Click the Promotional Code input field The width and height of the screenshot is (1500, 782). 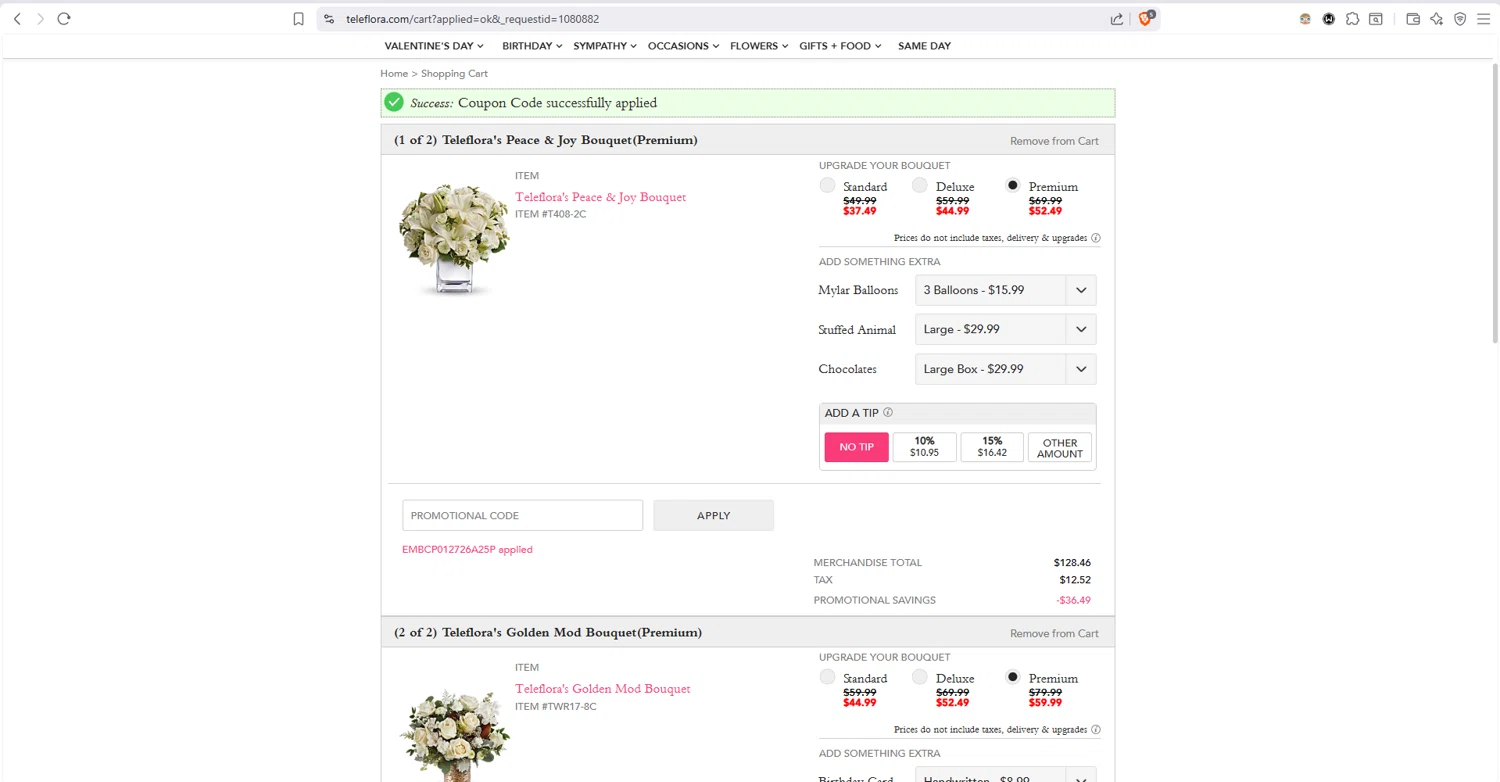[522, 515]
